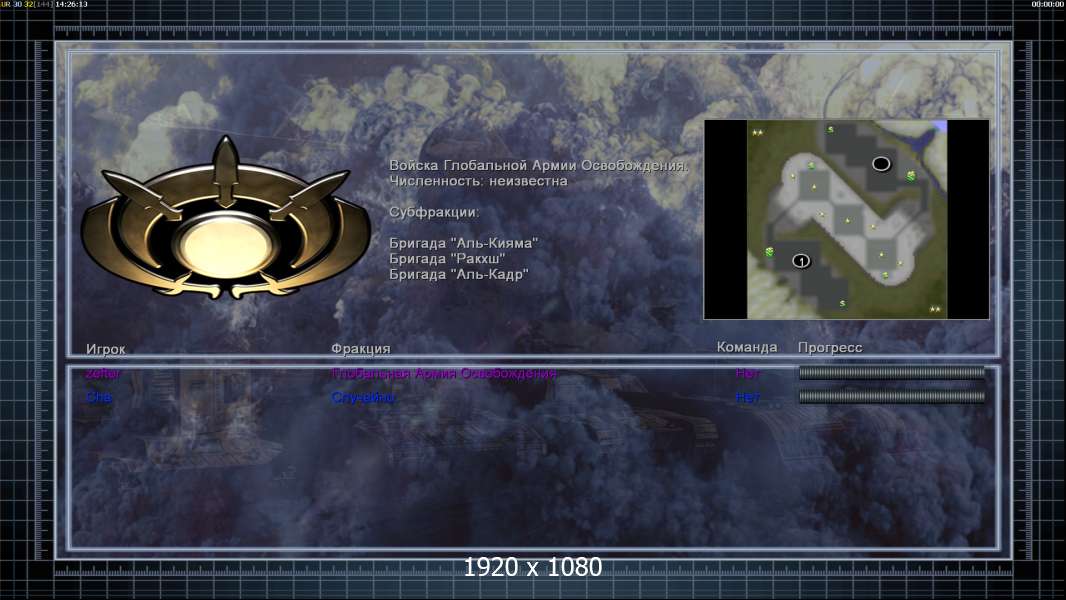Click the Прогресс column header
The image size is (1066, 600).
tap(829, 348)
